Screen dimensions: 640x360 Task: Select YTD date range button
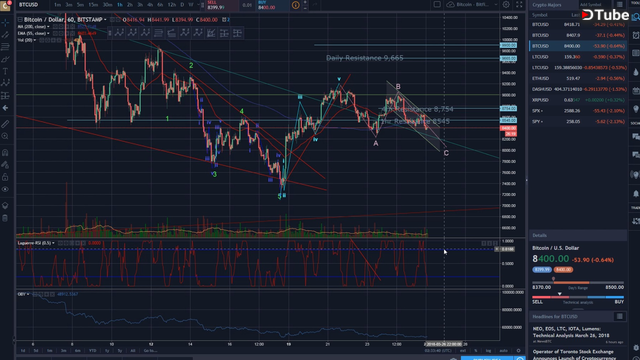click(x=93, y=351)
